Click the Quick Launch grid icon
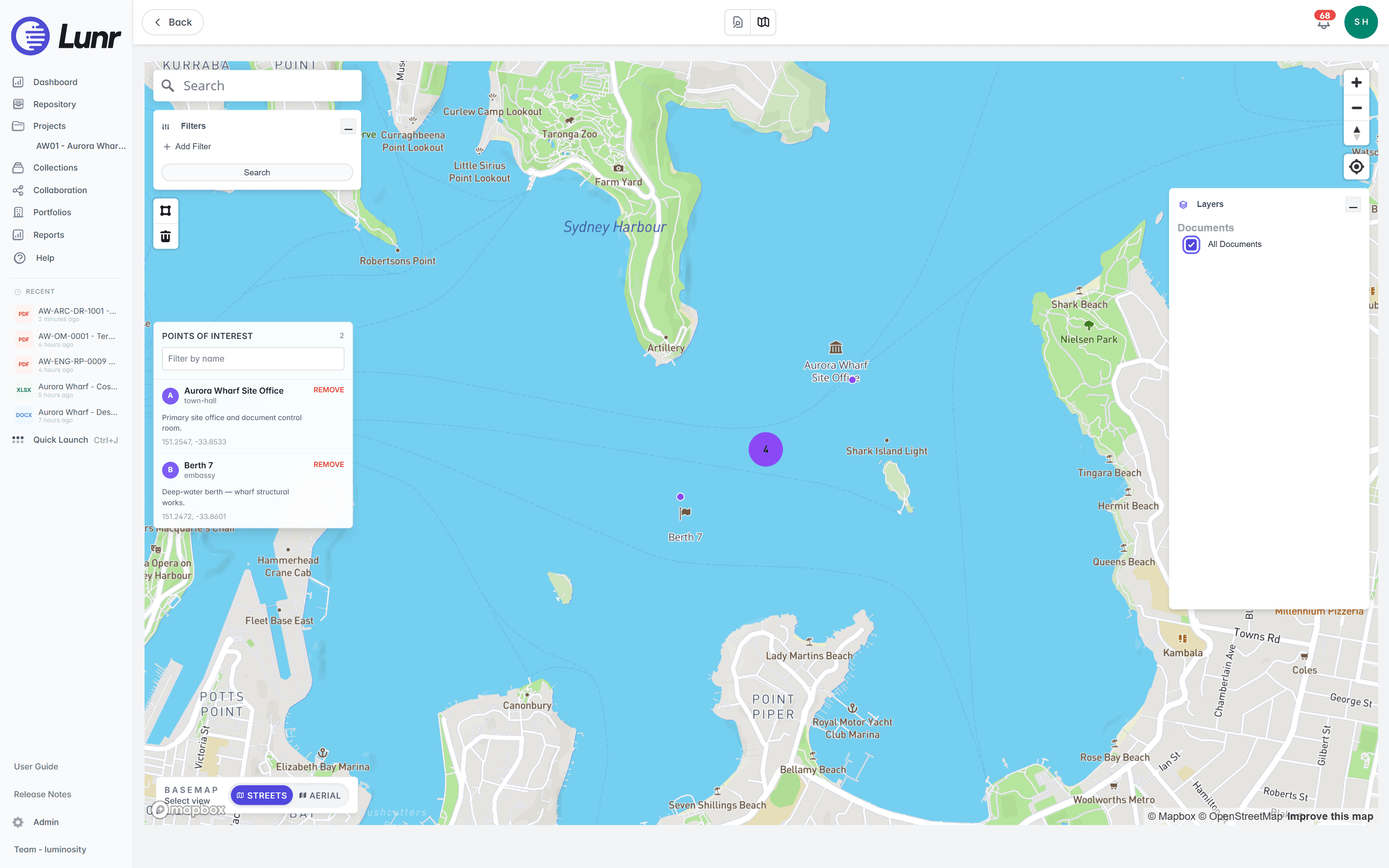Screen dimensions: 1389x868 [18, 440]
